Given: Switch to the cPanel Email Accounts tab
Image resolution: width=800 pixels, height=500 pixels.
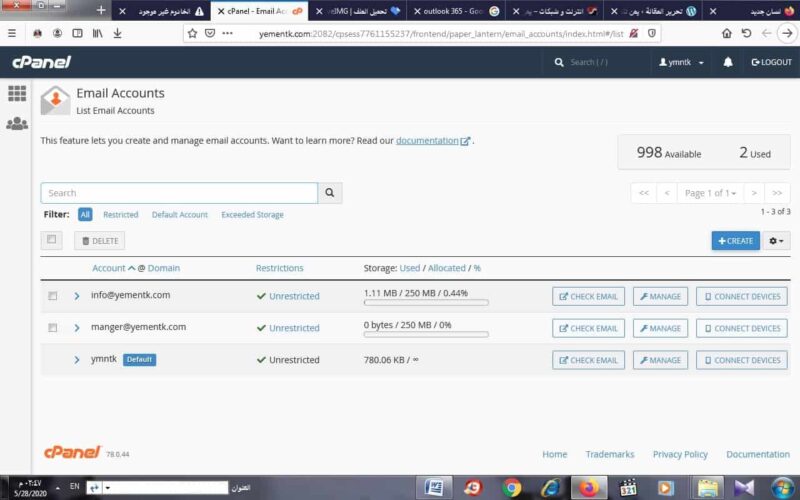Looking at the screenshot, I should 259,11.
